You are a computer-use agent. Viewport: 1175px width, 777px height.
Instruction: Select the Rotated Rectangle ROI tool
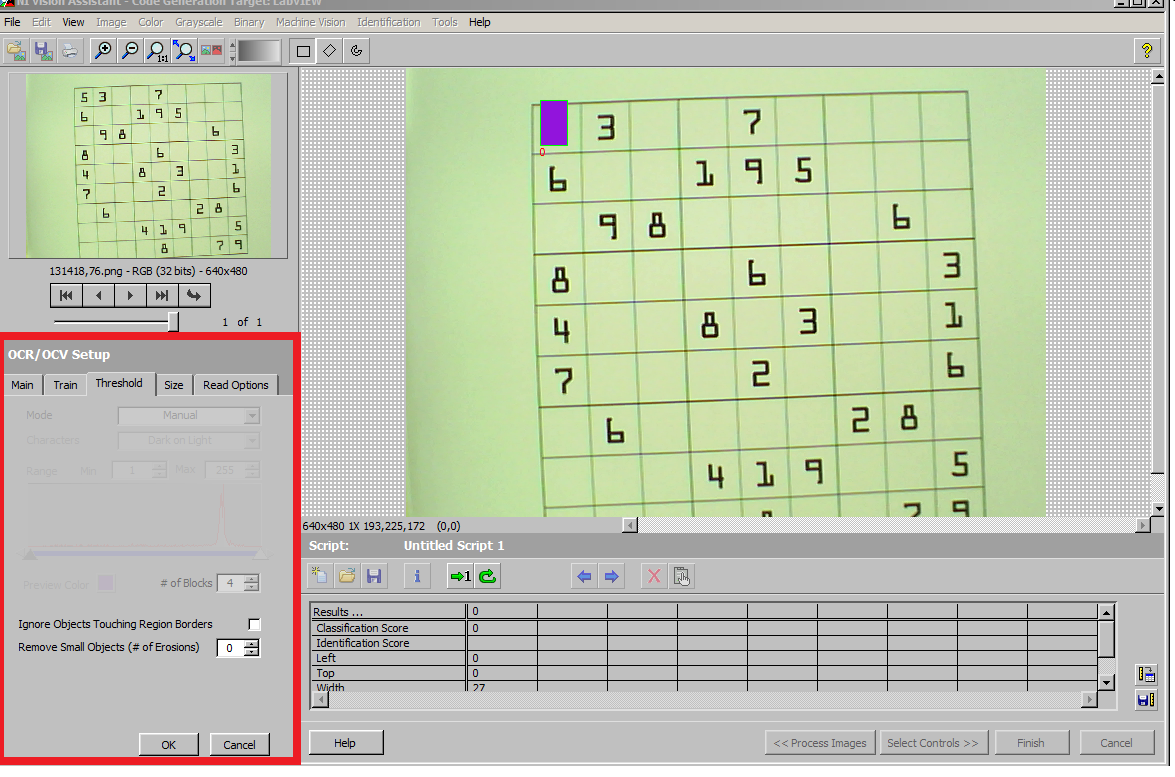coord(330,51)
